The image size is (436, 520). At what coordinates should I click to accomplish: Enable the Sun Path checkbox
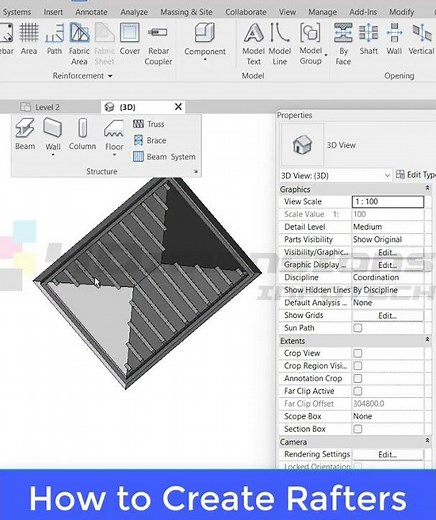coord(358,328)
